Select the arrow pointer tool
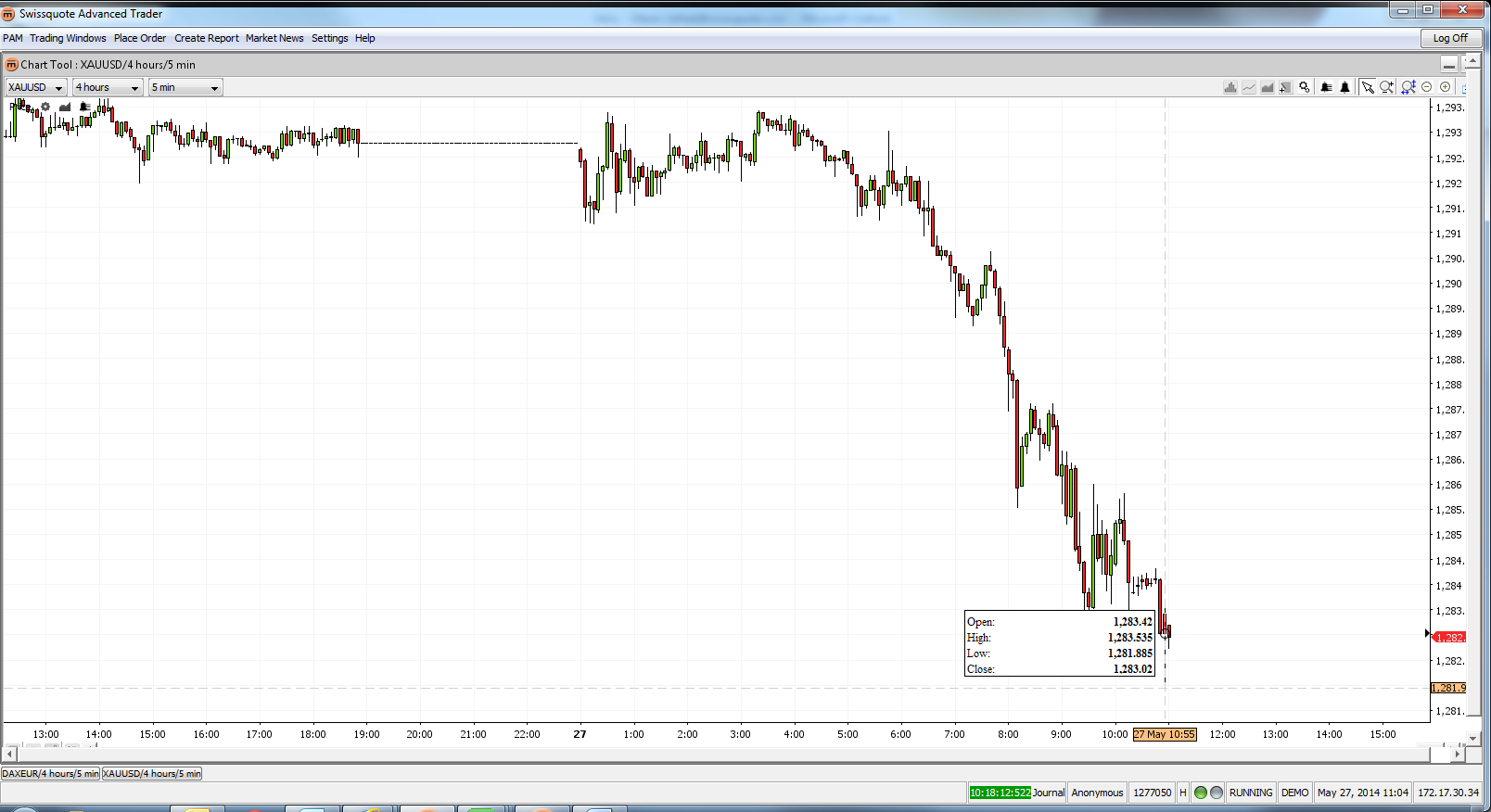This screenshot has width=1491, height=812. pyautogui.click(x=1368, y=87)
